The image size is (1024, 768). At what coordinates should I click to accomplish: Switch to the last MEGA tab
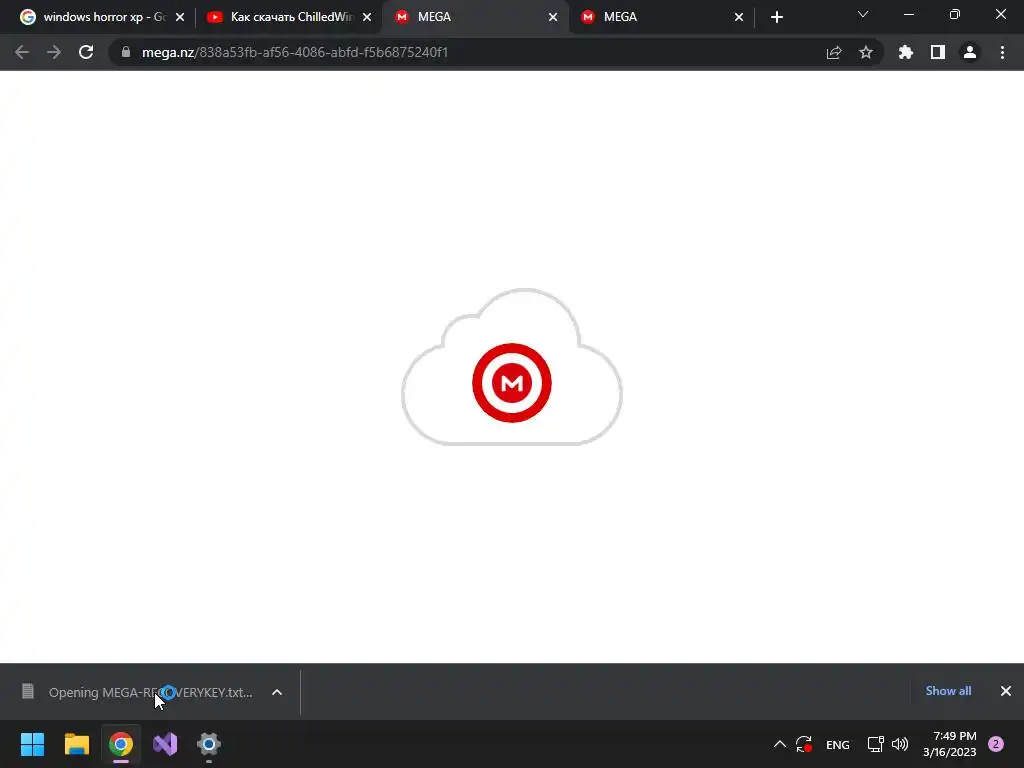[662, 17]
